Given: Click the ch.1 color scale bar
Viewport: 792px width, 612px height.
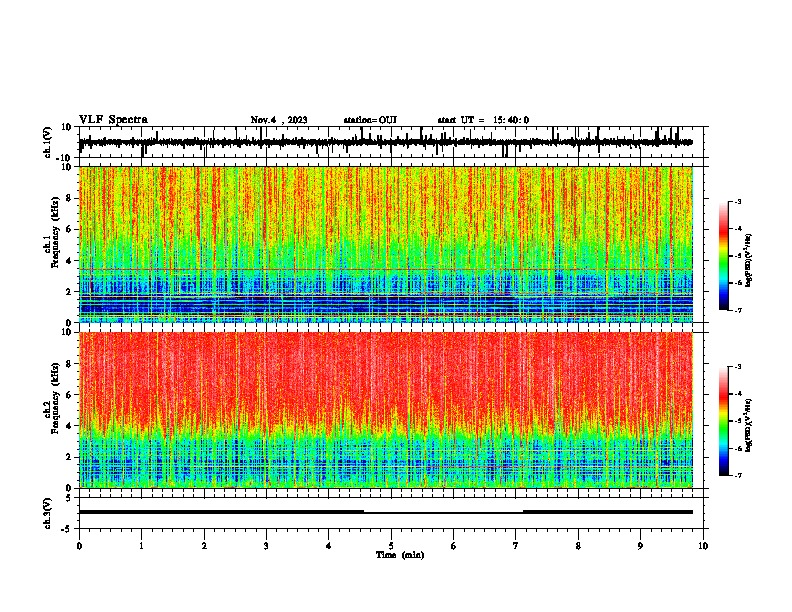Looking at the screenshot, I should coord(723,256).
